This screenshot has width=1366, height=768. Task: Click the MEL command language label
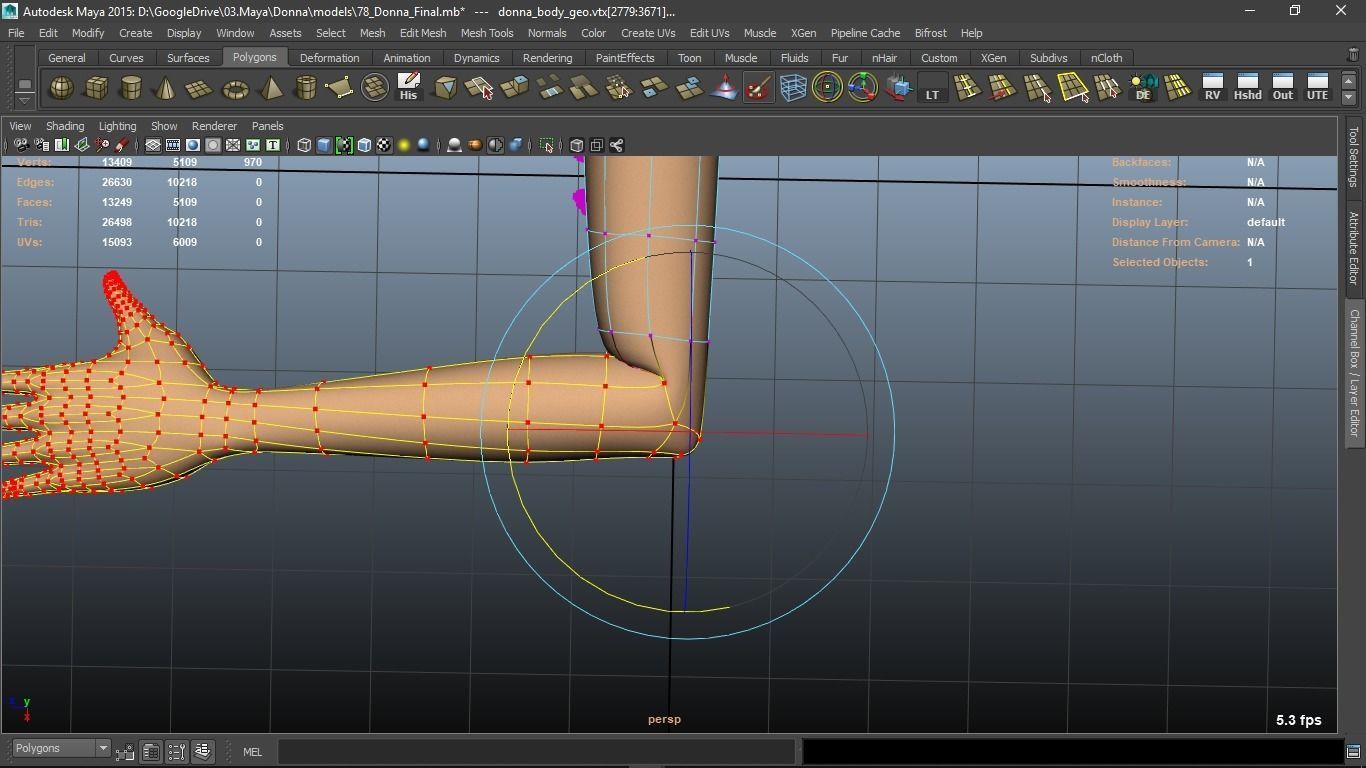tap(252, 752)
